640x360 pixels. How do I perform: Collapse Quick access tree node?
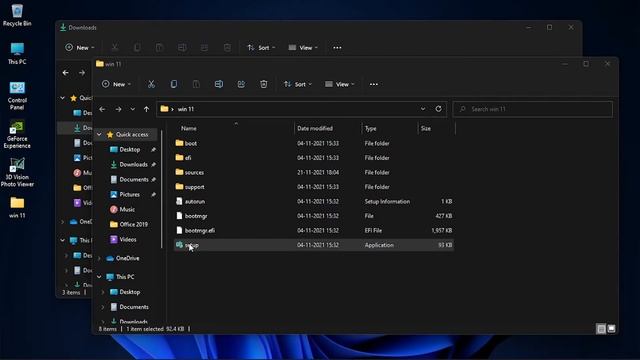(99, 134)
